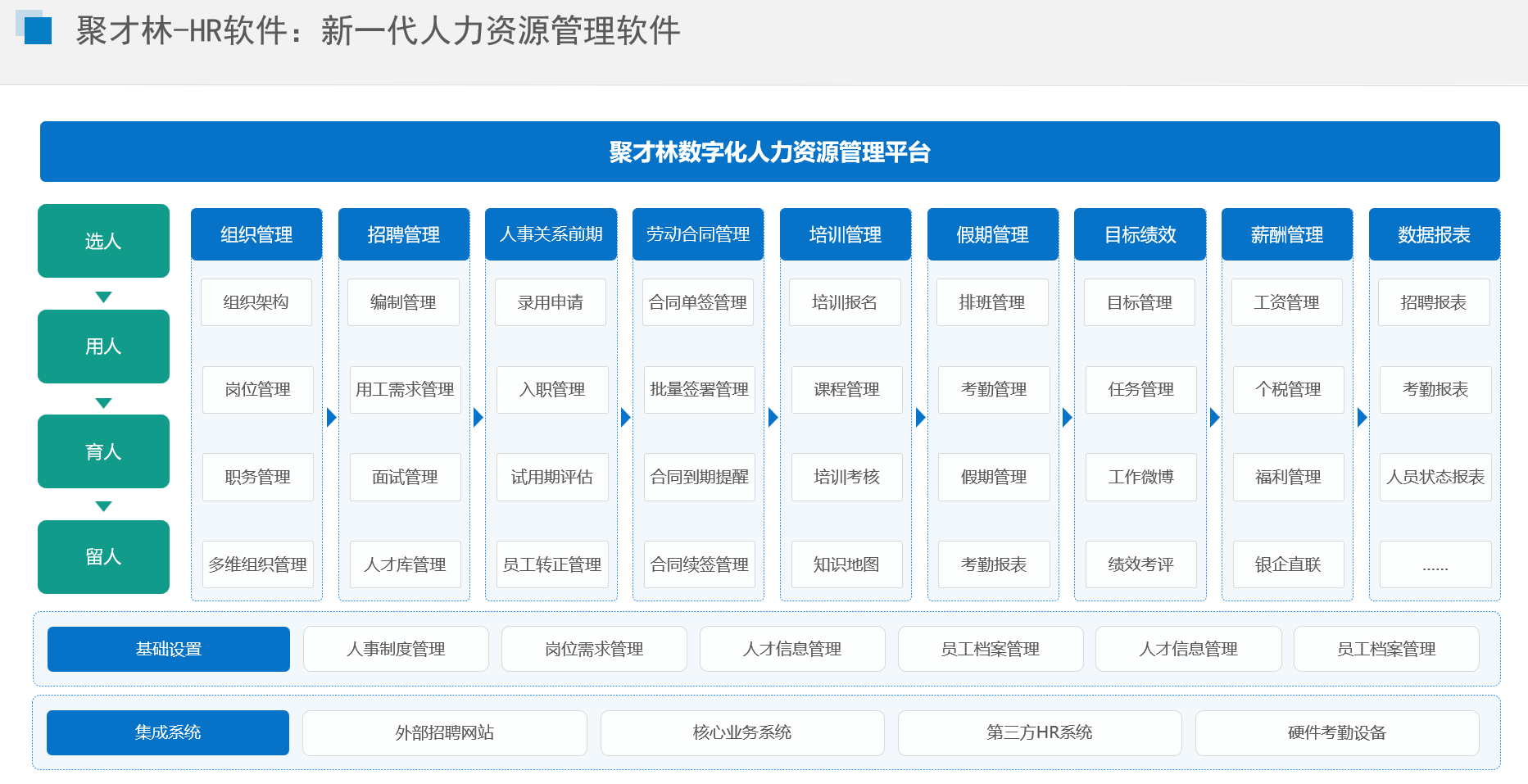
Task: Open 核心业务系统 integration
Action: coord(742,733)
